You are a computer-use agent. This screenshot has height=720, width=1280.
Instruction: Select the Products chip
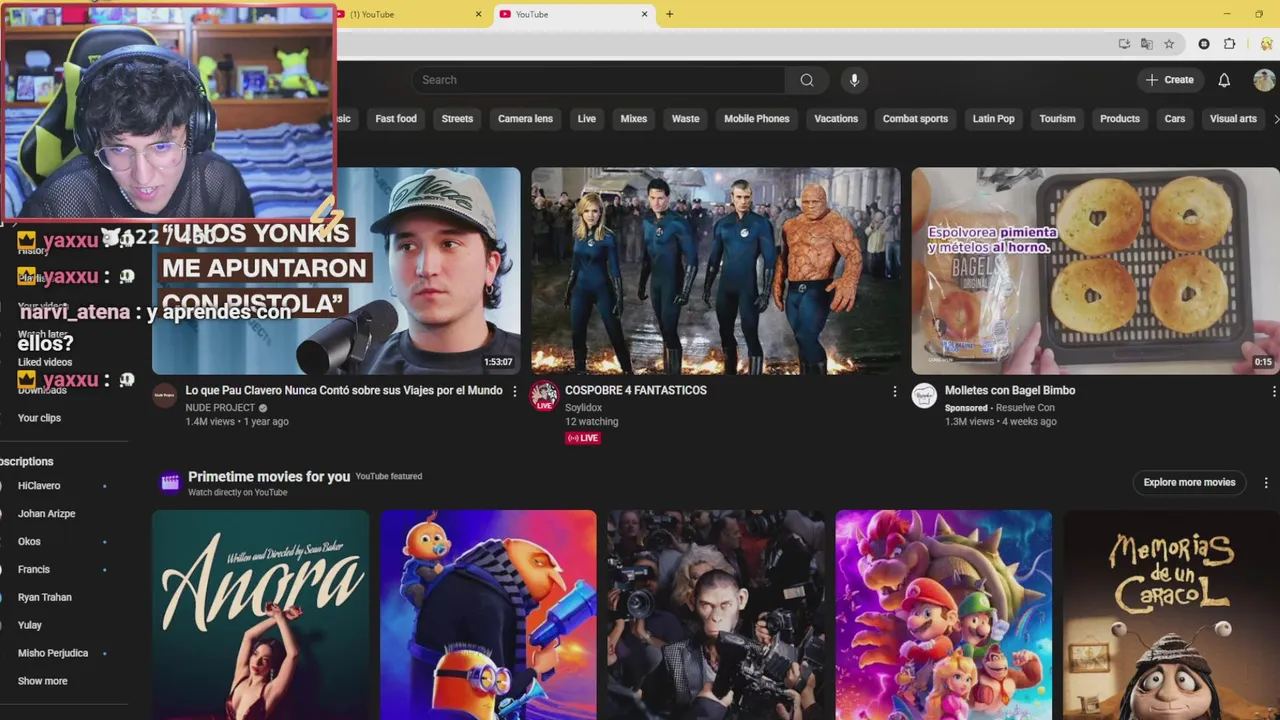[x=1120, y=119]
